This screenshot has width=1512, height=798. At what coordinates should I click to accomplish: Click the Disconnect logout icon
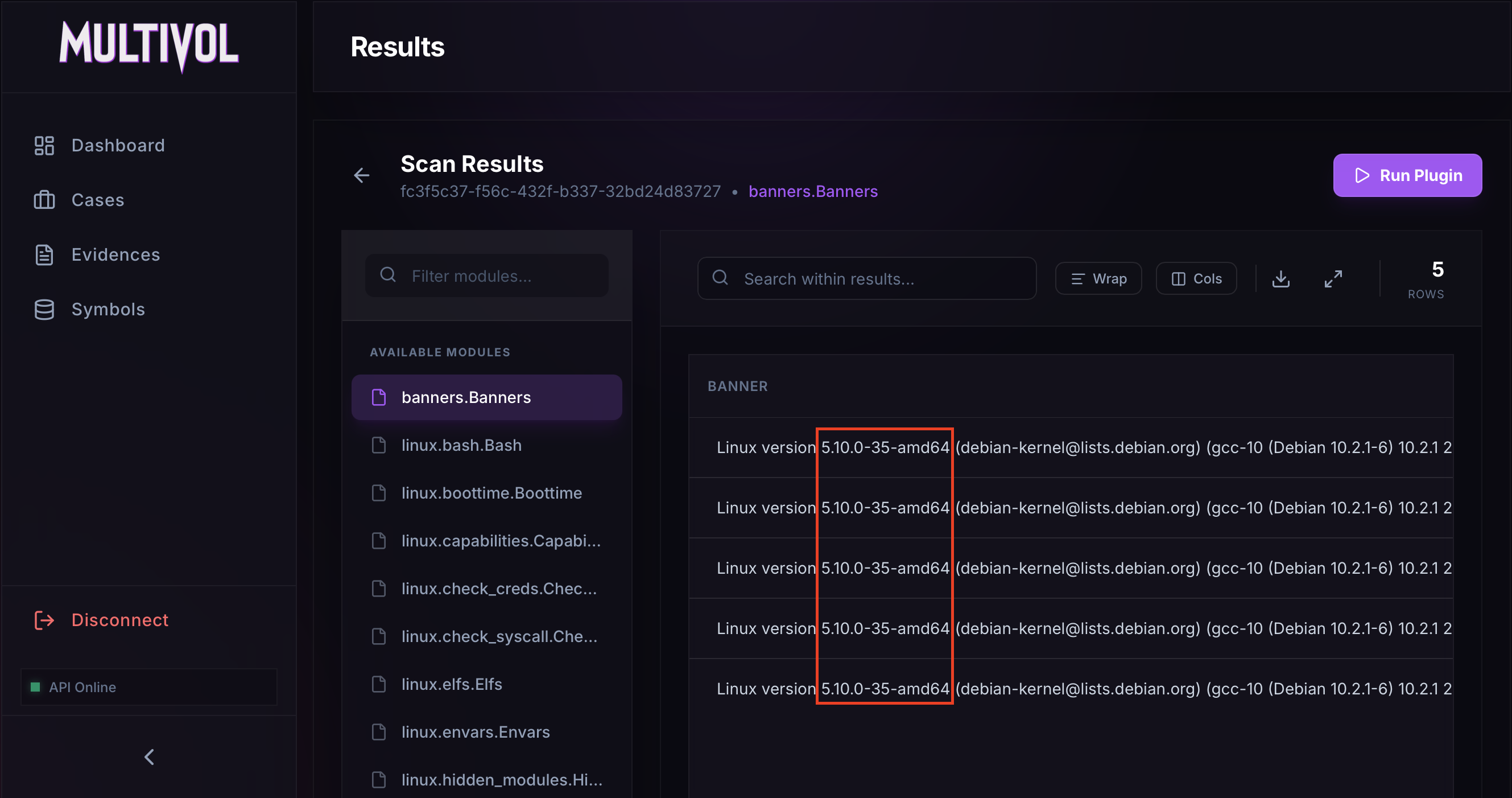click(x=44, y=620)
